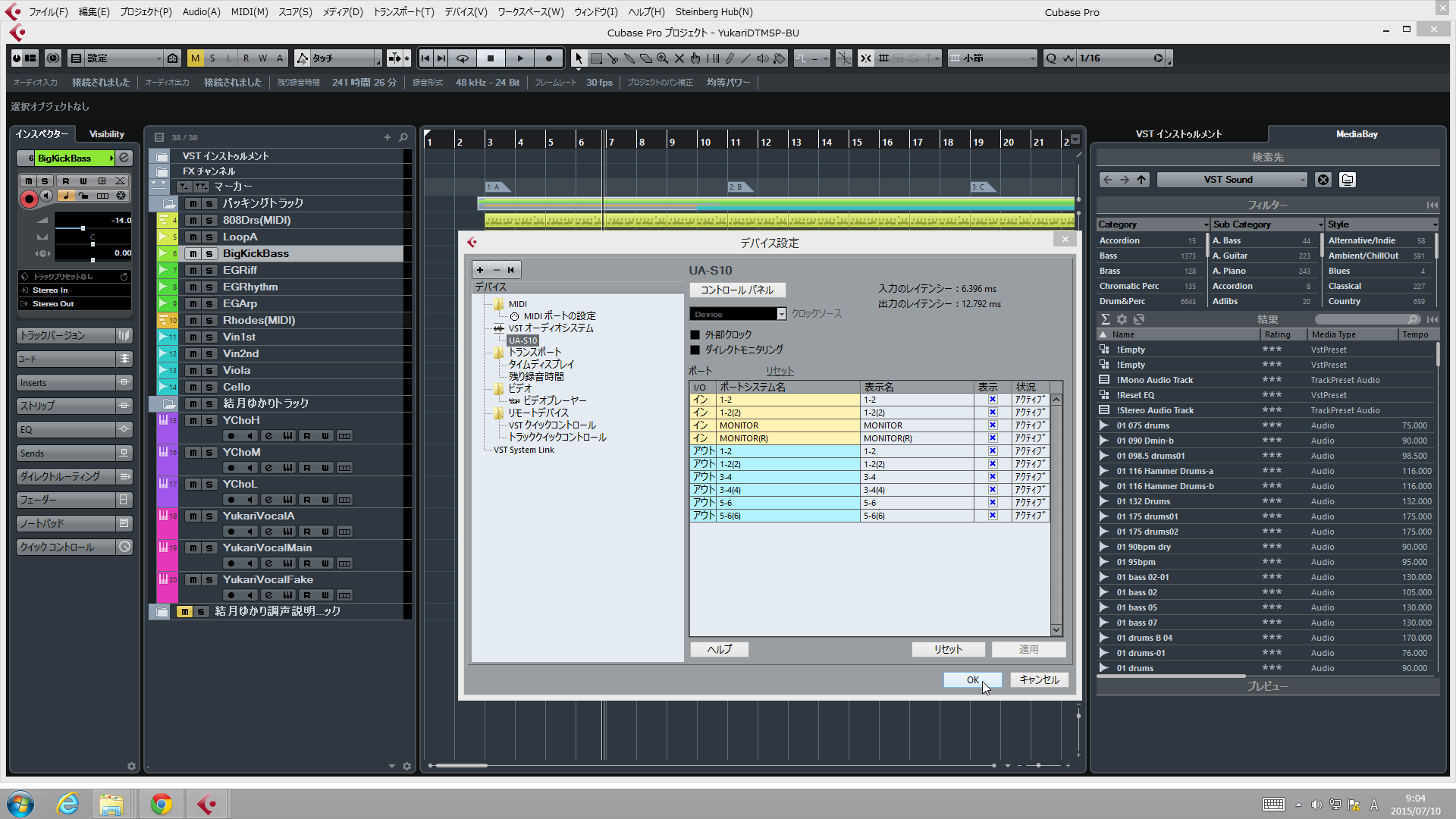Open the トランスポート(T) menu
Viewport: 1456px width, 819px height.
click(x=403, y=12)
